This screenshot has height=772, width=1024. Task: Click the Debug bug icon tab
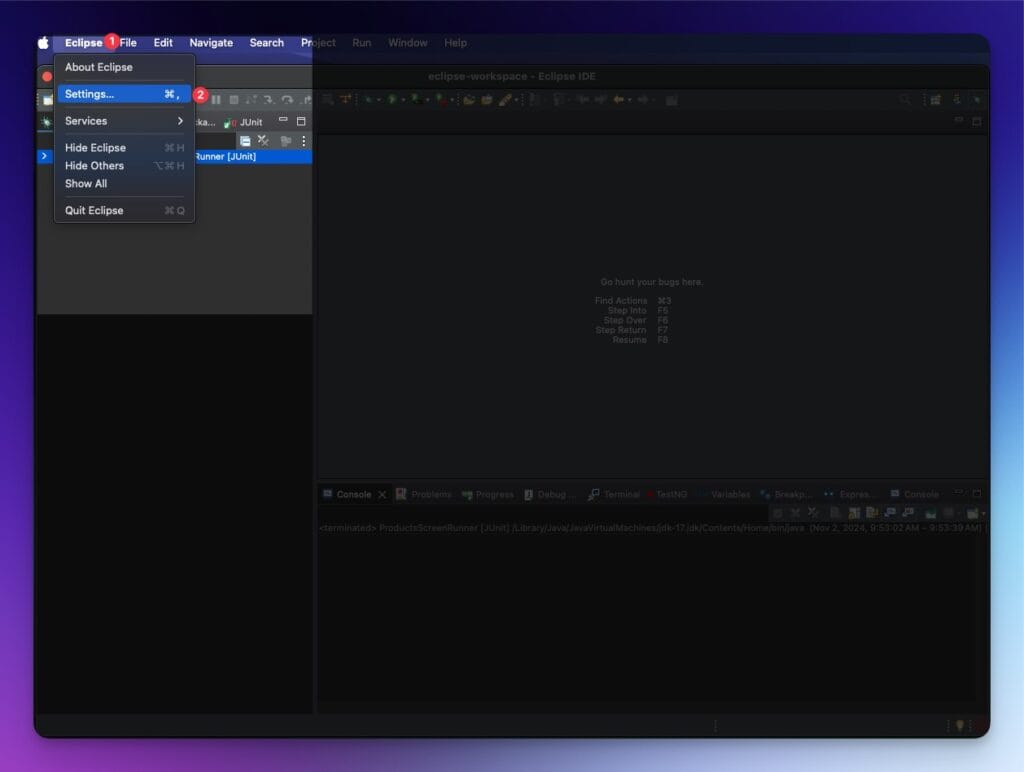click(x=46, y=122)
